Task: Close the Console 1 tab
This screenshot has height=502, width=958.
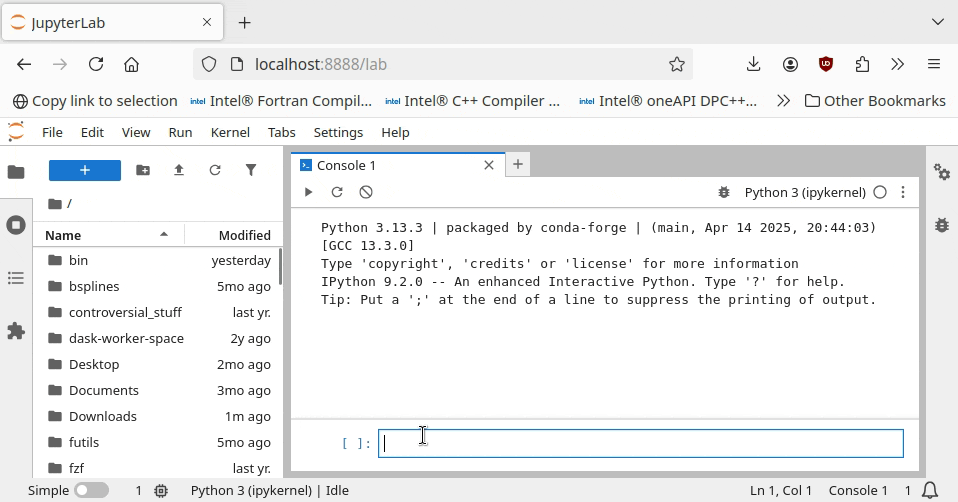Action: click(x=489, y=166)
